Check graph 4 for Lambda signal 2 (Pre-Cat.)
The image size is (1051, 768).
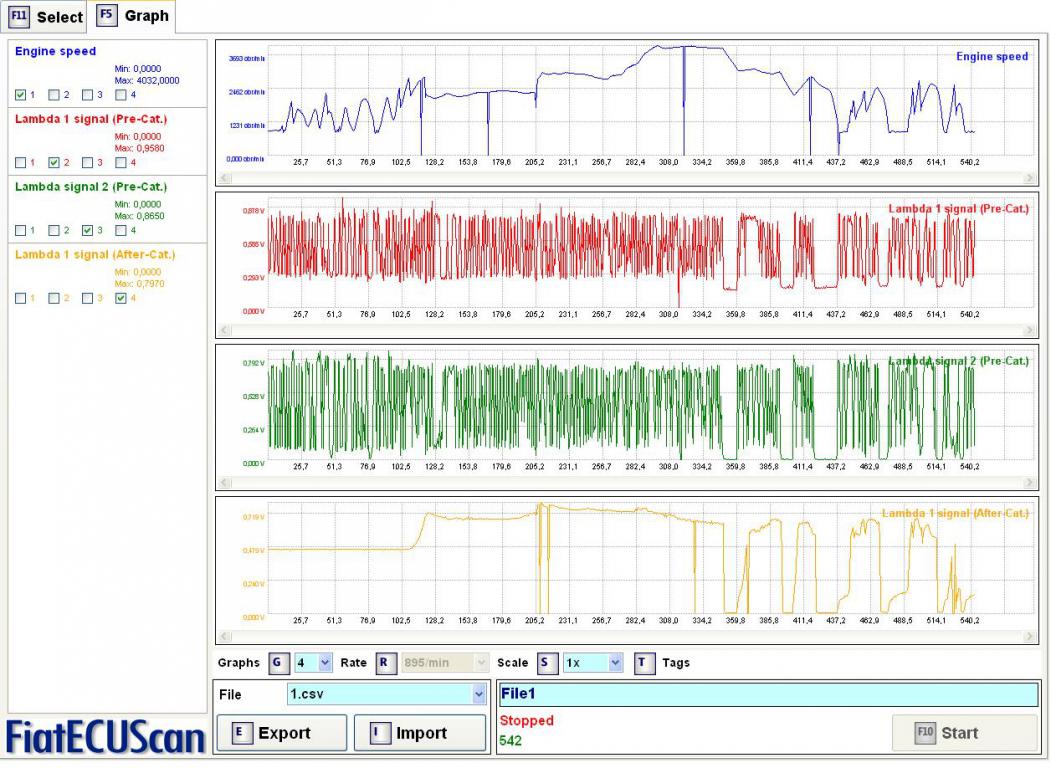pyautogui.click(x=121, y=231)
